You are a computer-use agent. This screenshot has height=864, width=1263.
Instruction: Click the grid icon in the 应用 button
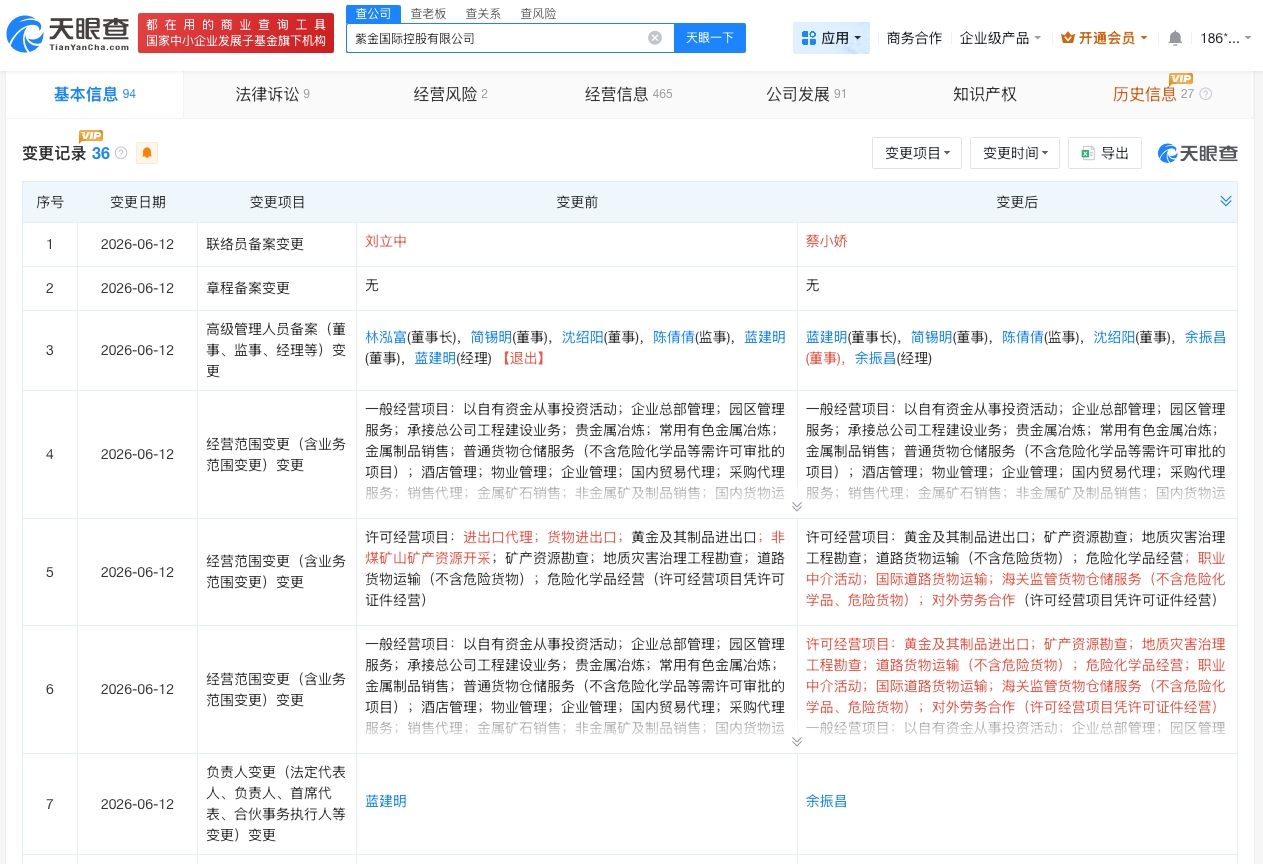pyautogui.click(x=809, y=38)
